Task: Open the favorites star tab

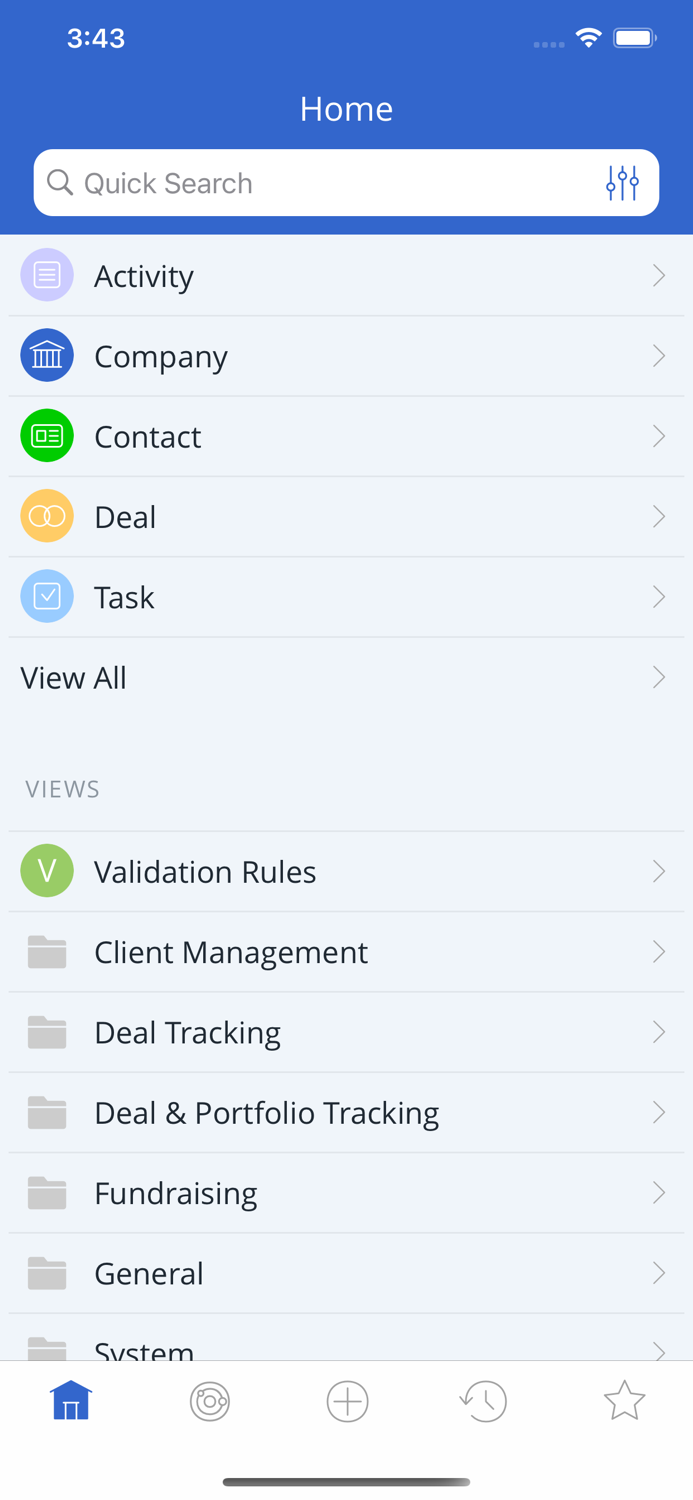Action: coord(624,1401)
